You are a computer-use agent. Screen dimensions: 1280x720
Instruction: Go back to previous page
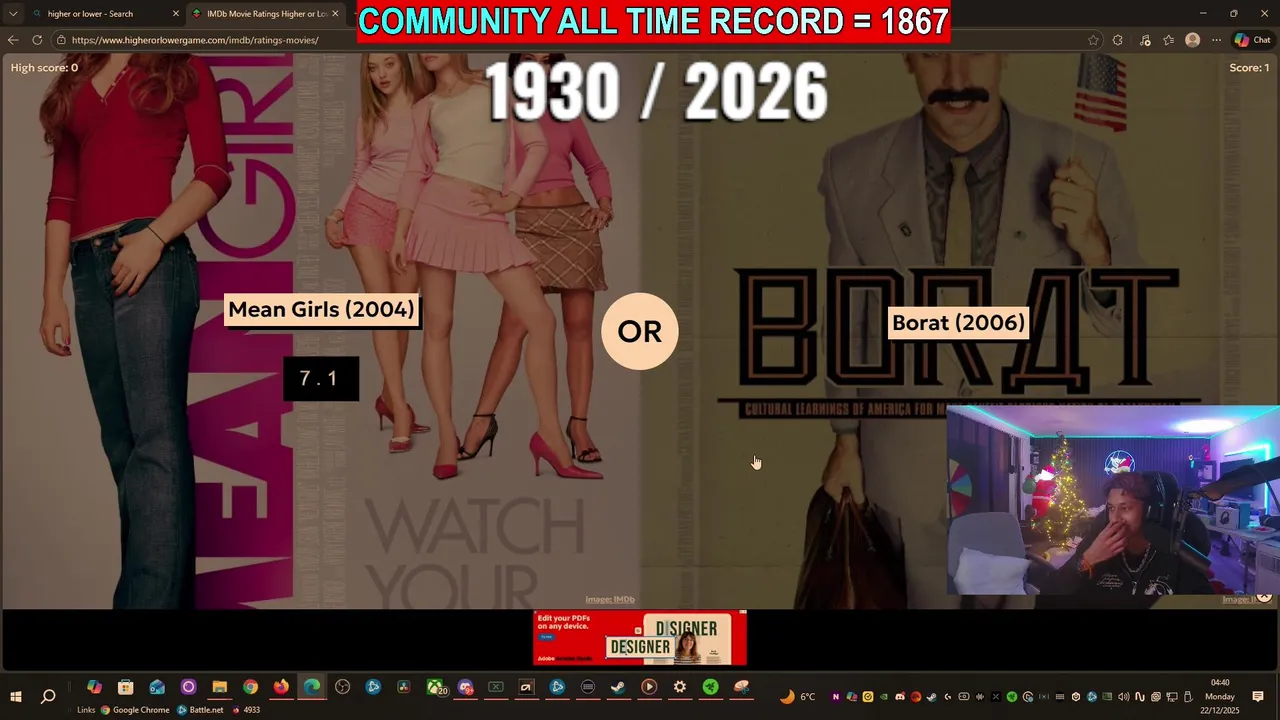click(13, 40)
